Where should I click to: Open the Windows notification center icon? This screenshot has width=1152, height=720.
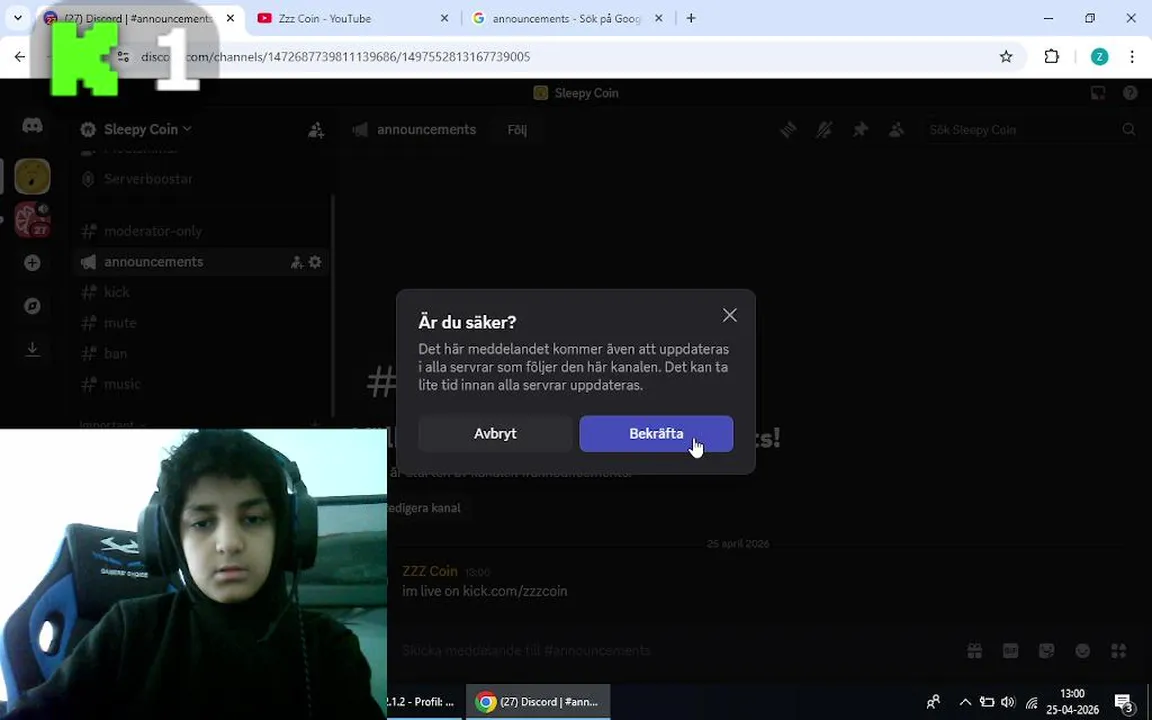1123,703
